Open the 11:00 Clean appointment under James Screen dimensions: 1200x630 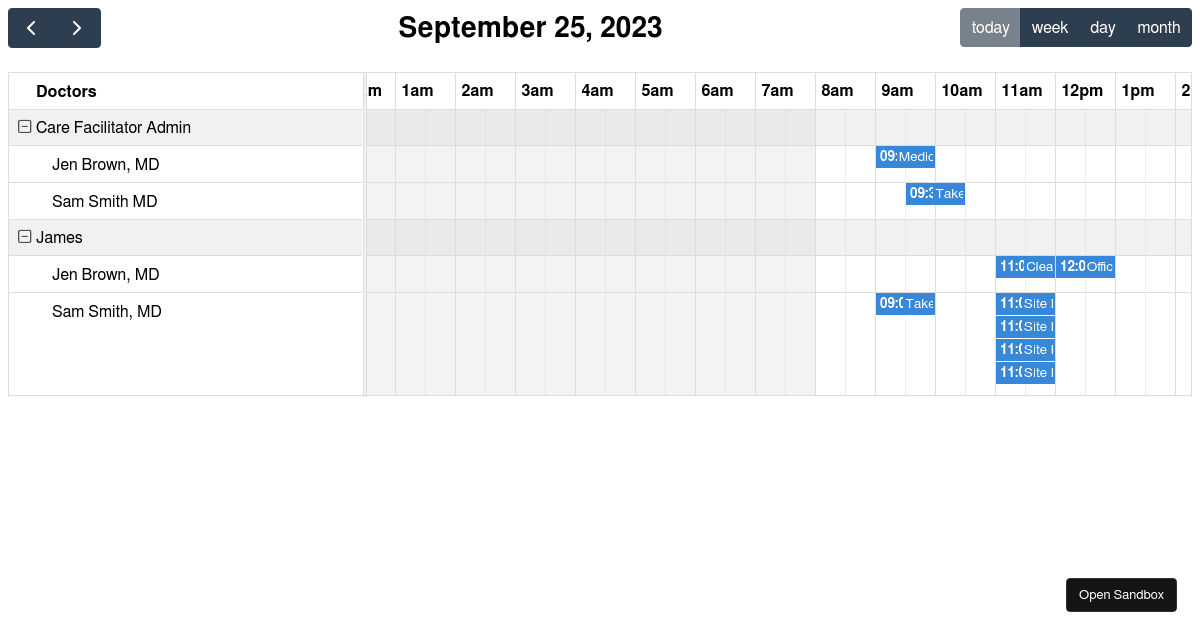[x=1024, y=266]
